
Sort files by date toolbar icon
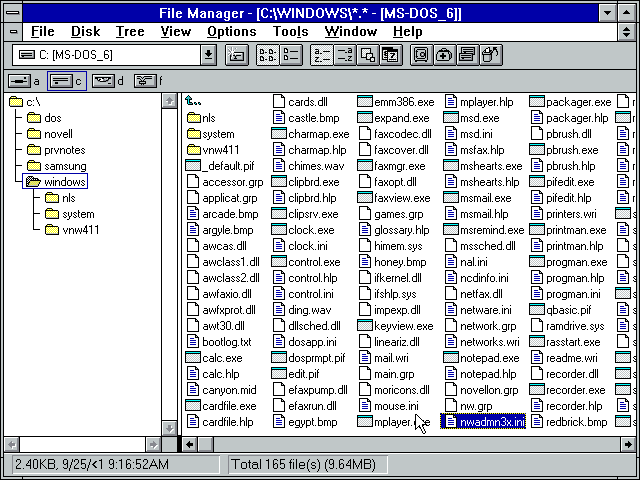[391, 55]
